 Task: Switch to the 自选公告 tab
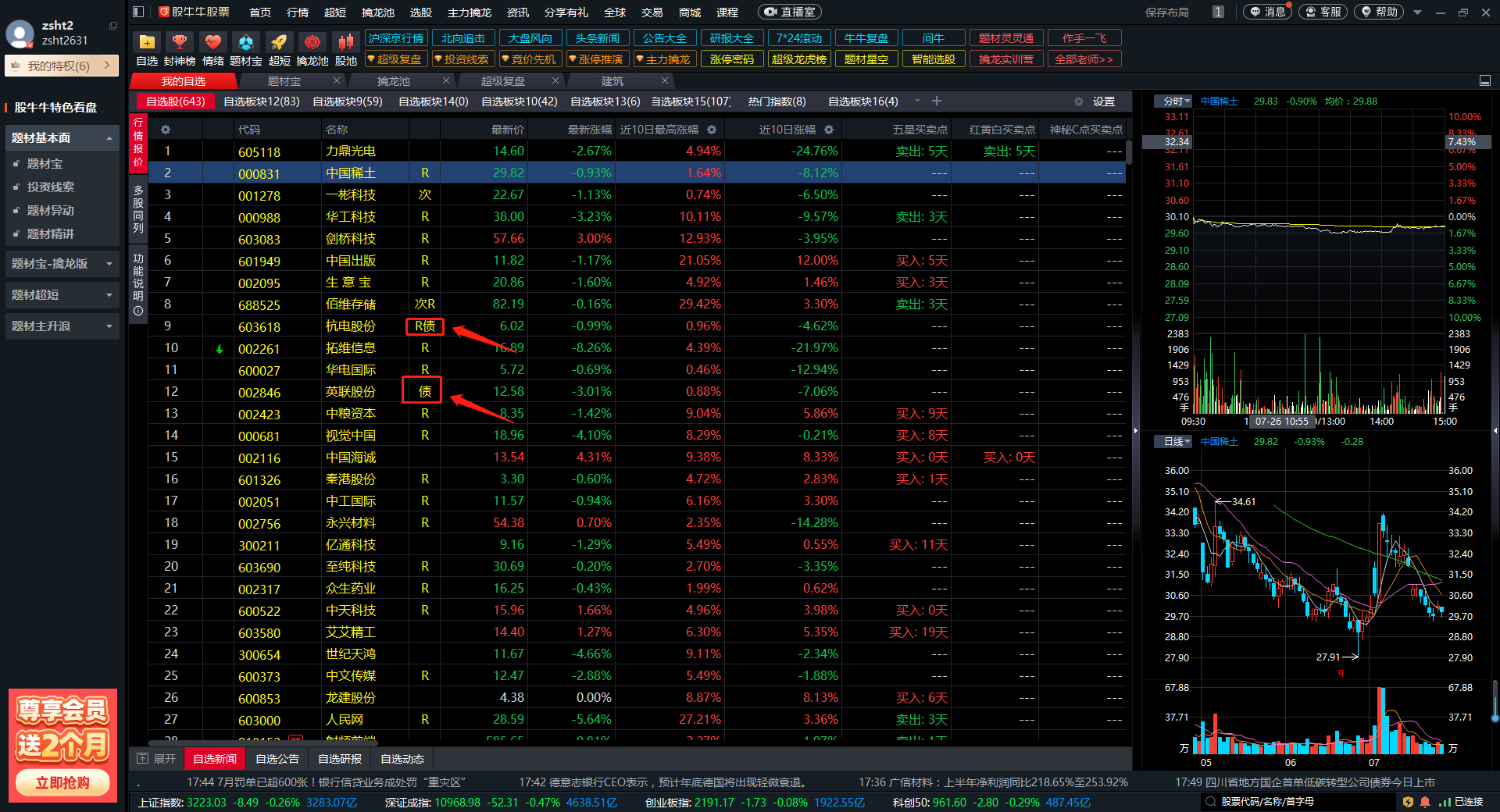coord(277,759)
